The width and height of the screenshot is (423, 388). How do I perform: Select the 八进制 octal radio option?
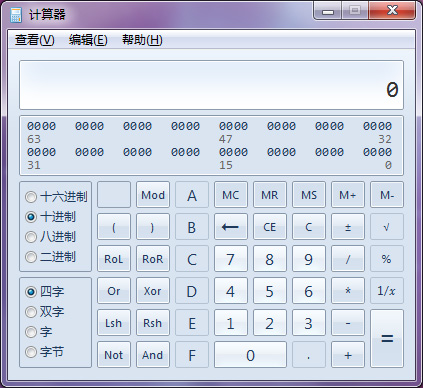[x=51, y=237]
